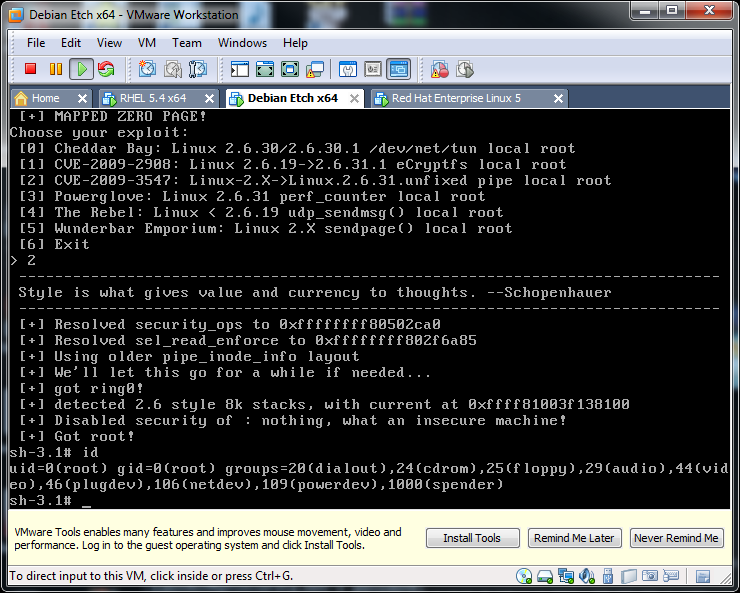Click the USB controller status icon
Image resolution: width=740 pixels, height=593 pixels.
pyautogui.click(x=607, y=576)
